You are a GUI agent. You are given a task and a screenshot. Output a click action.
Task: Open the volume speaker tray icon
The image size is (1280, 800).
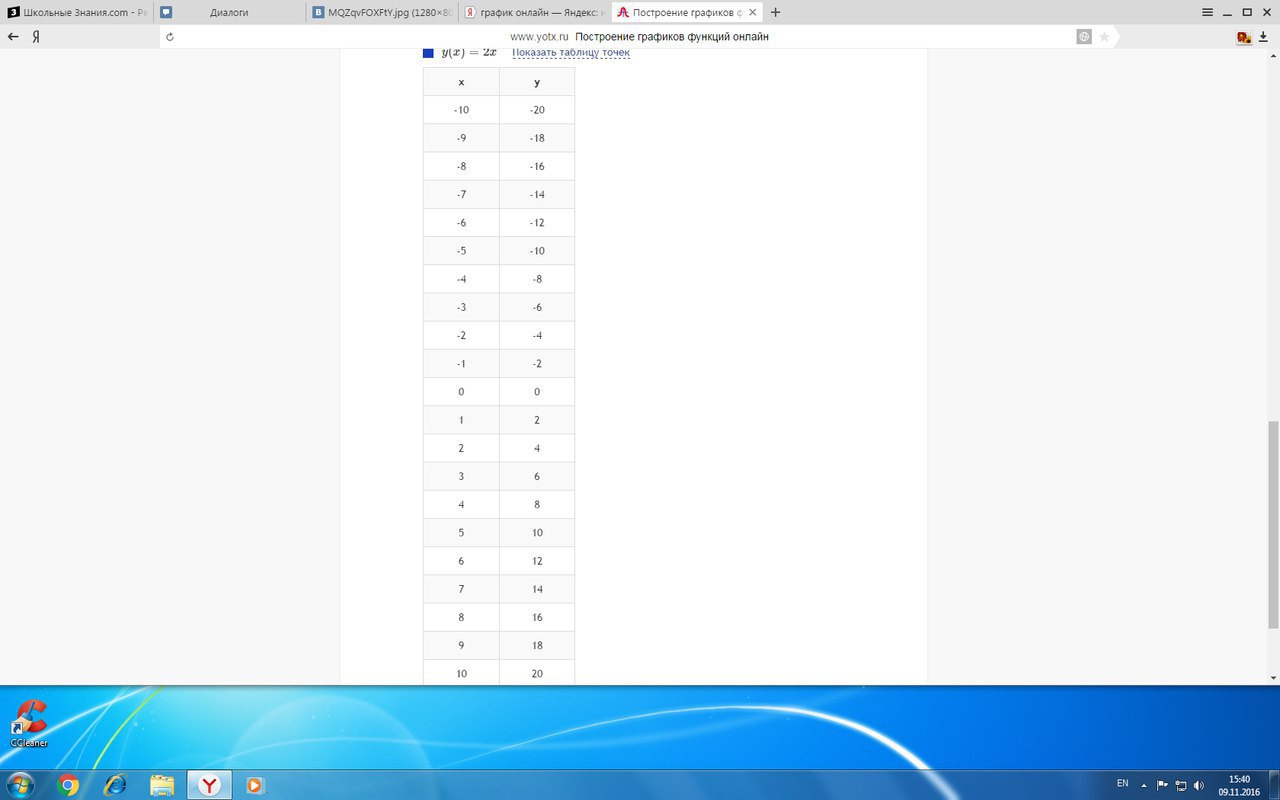point(1198,785)
